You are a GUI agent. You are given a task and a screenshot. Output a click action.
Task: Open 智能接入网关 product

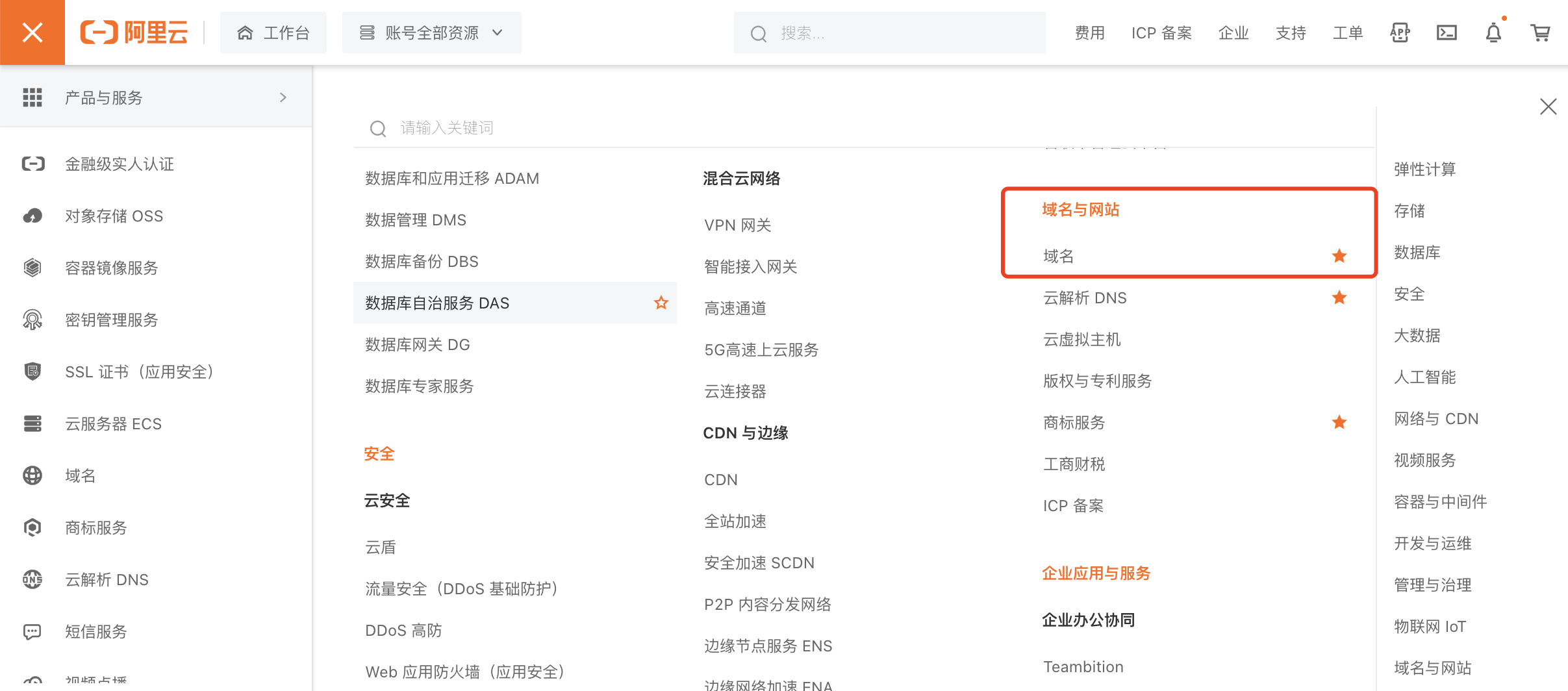(x=751, y=266)
